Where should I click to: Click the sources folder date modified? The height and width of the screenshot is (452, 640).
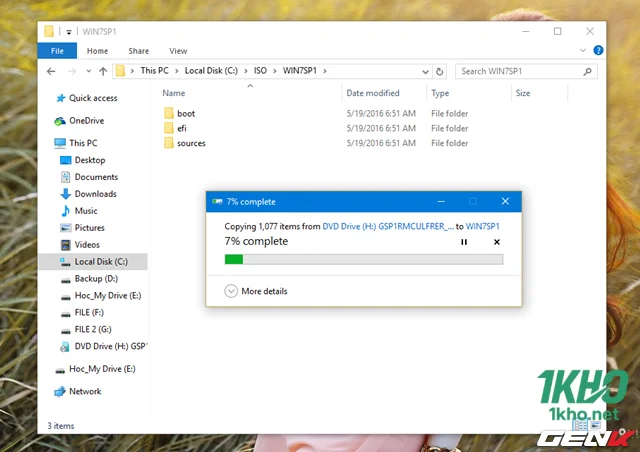pyautogui.click(x=381, y=143)
